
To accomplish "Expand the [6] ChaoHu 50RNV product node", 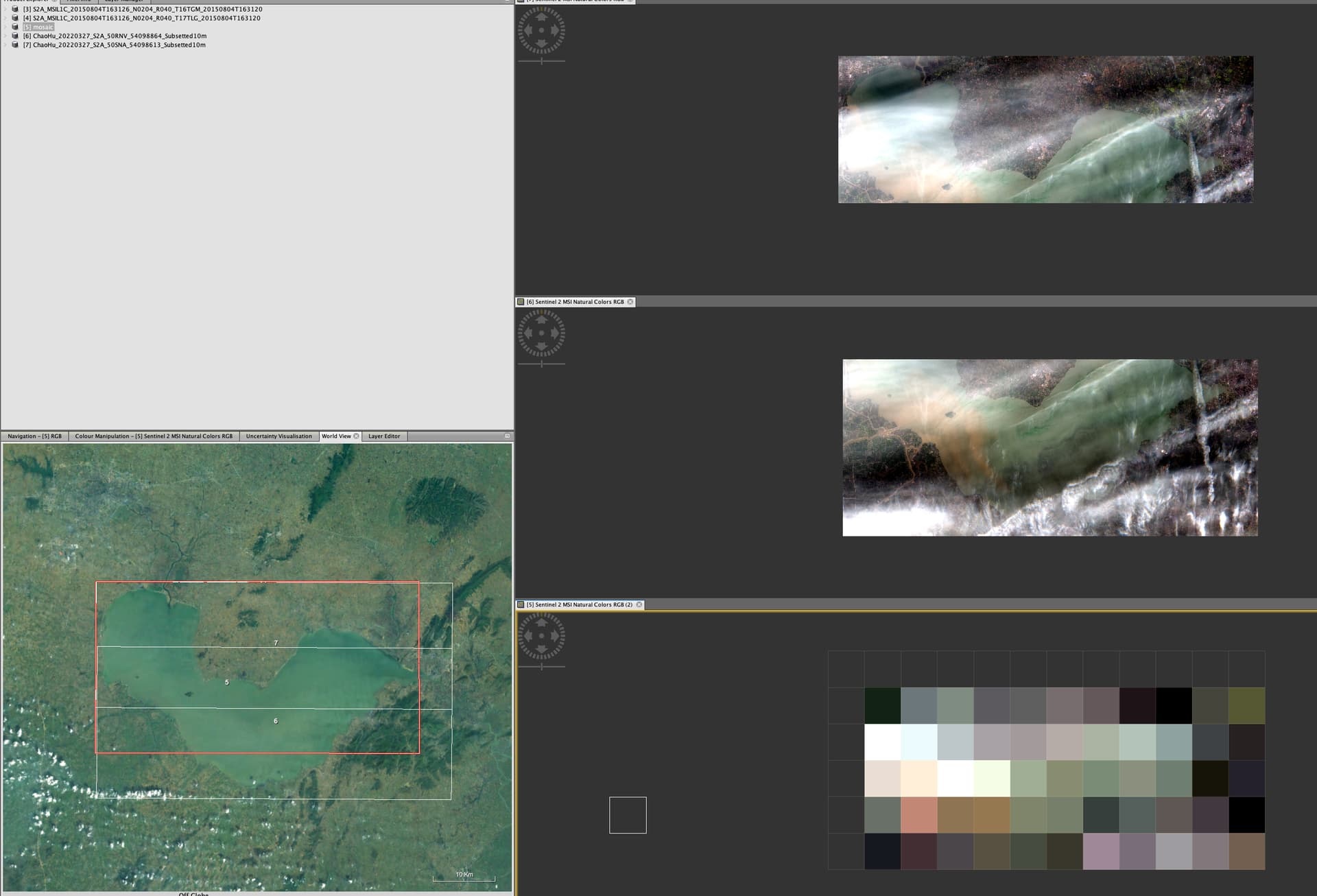I will click(5, 36).
